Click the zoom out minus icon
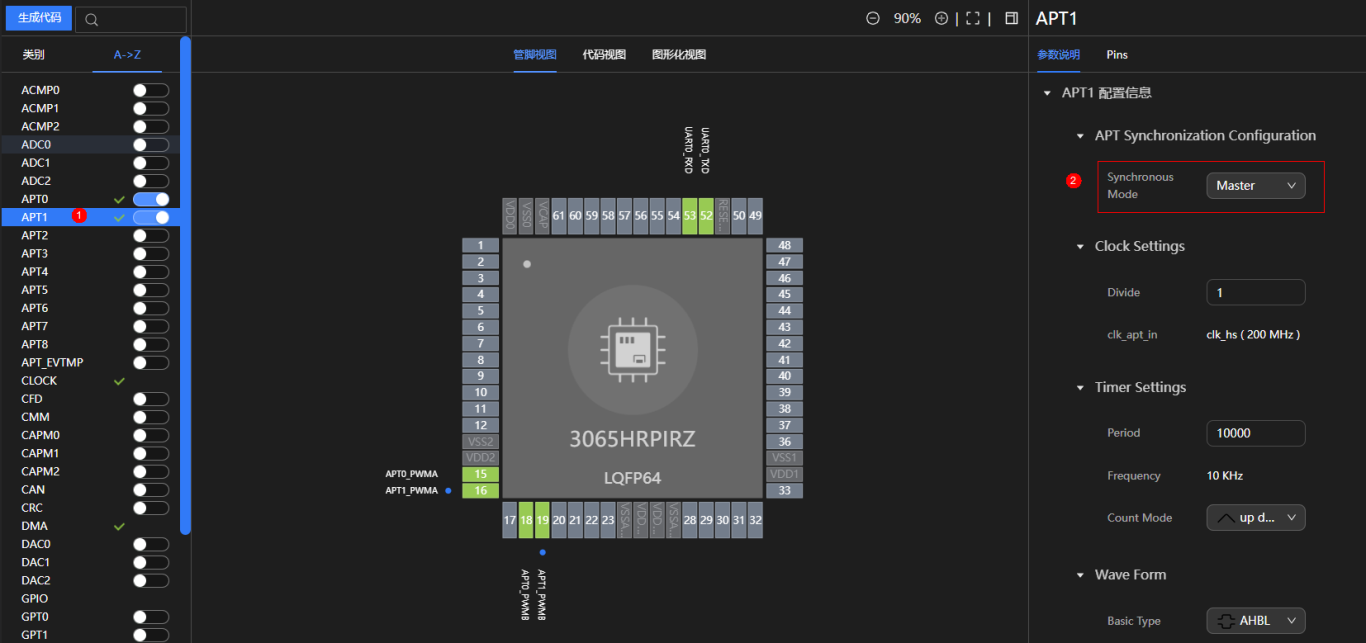The height and width of the screenshot is (643, 1366). [873, 18]
